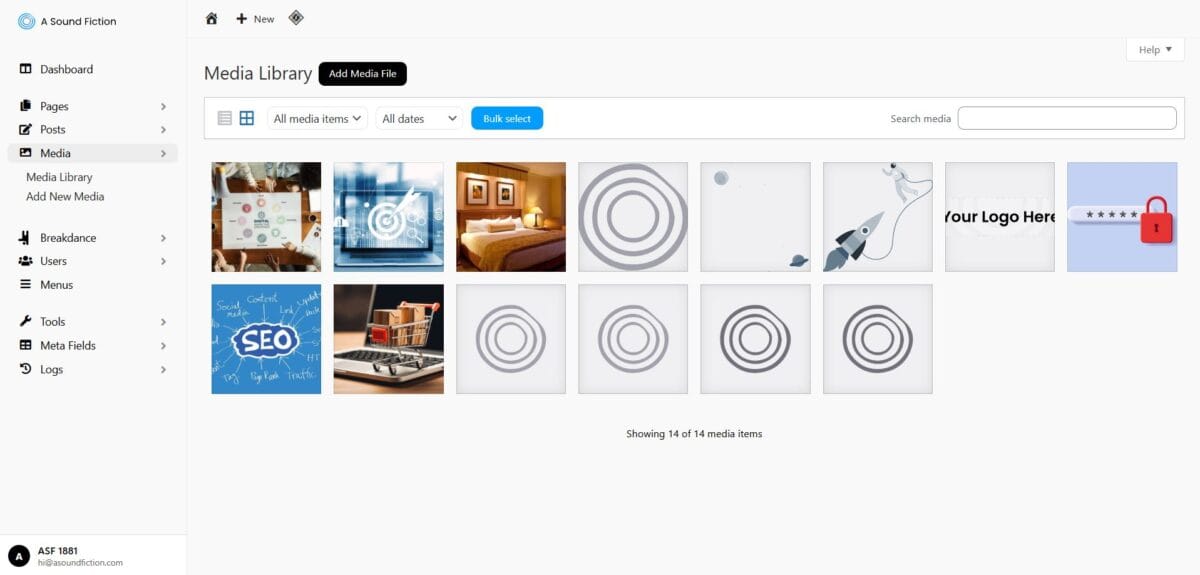Click the Dashboard icon in sidebar

(26, 69)
